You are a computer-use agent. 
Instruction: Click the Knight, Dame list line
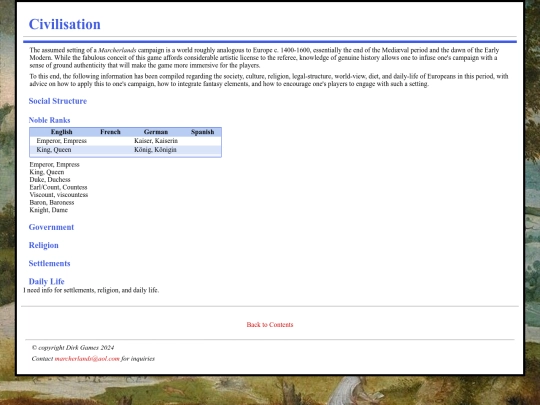[49, 210]
